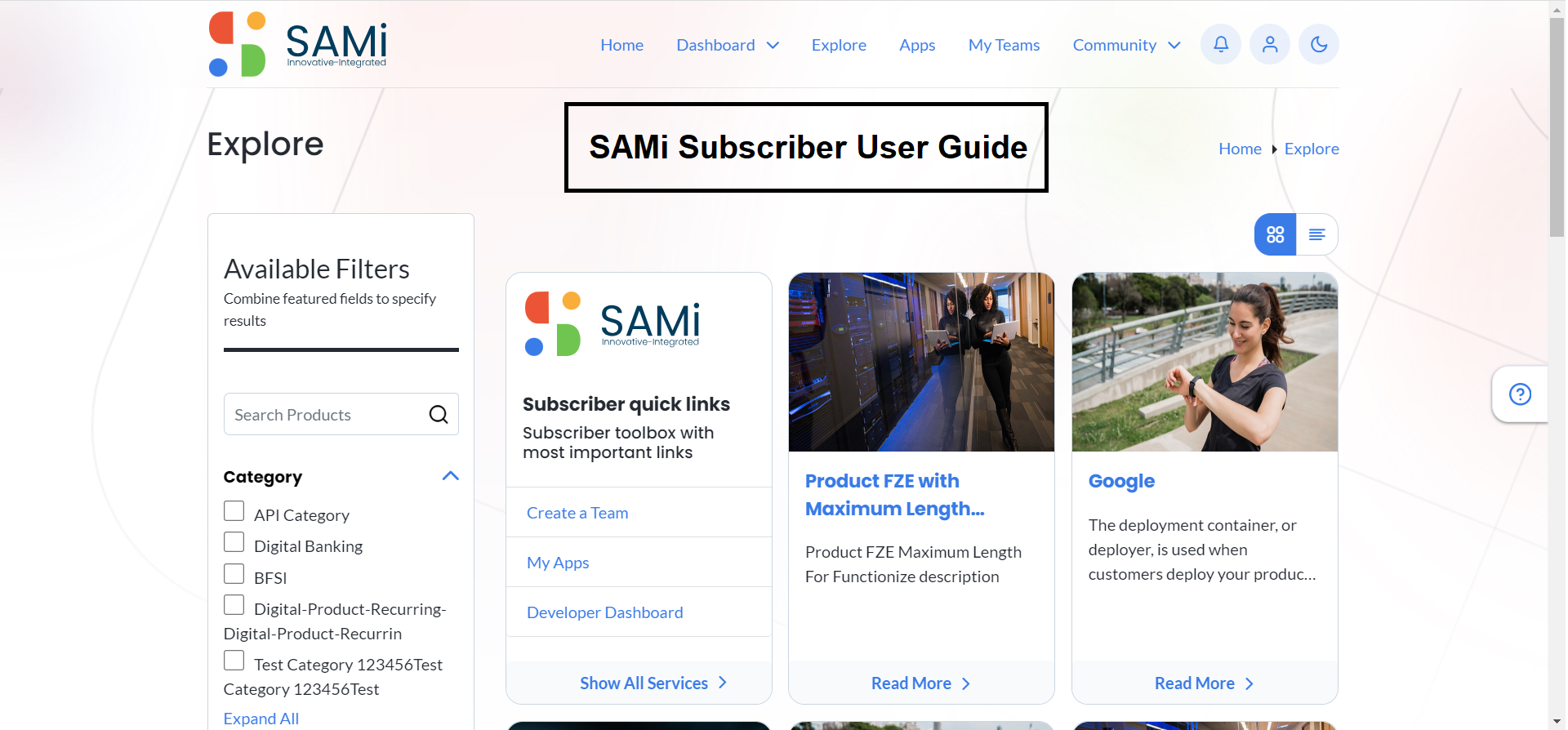
Task: Click the arrow beside Show All Services
Action: coord(723,683)
